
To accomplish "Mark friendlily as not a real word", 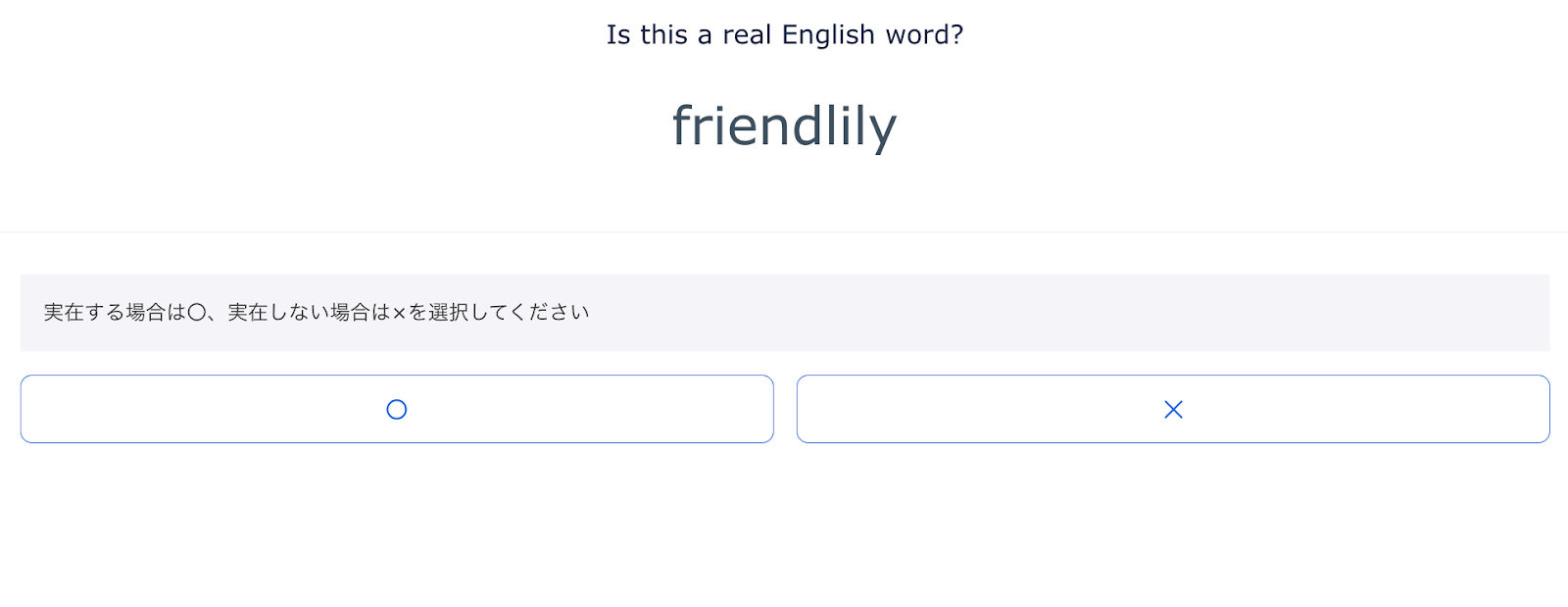I will [1173, 409].
